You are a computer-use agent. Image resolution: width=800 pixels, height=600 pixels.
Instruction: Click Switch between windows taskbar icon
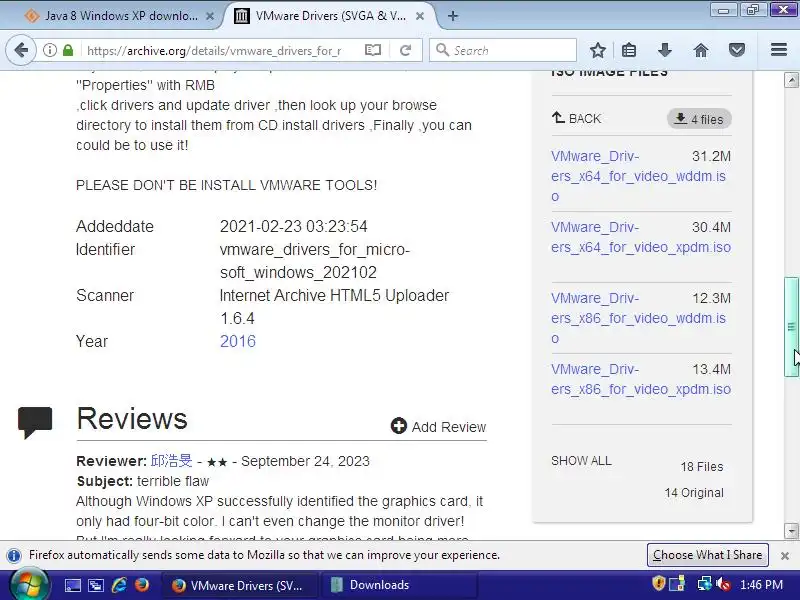coord(95,585)
